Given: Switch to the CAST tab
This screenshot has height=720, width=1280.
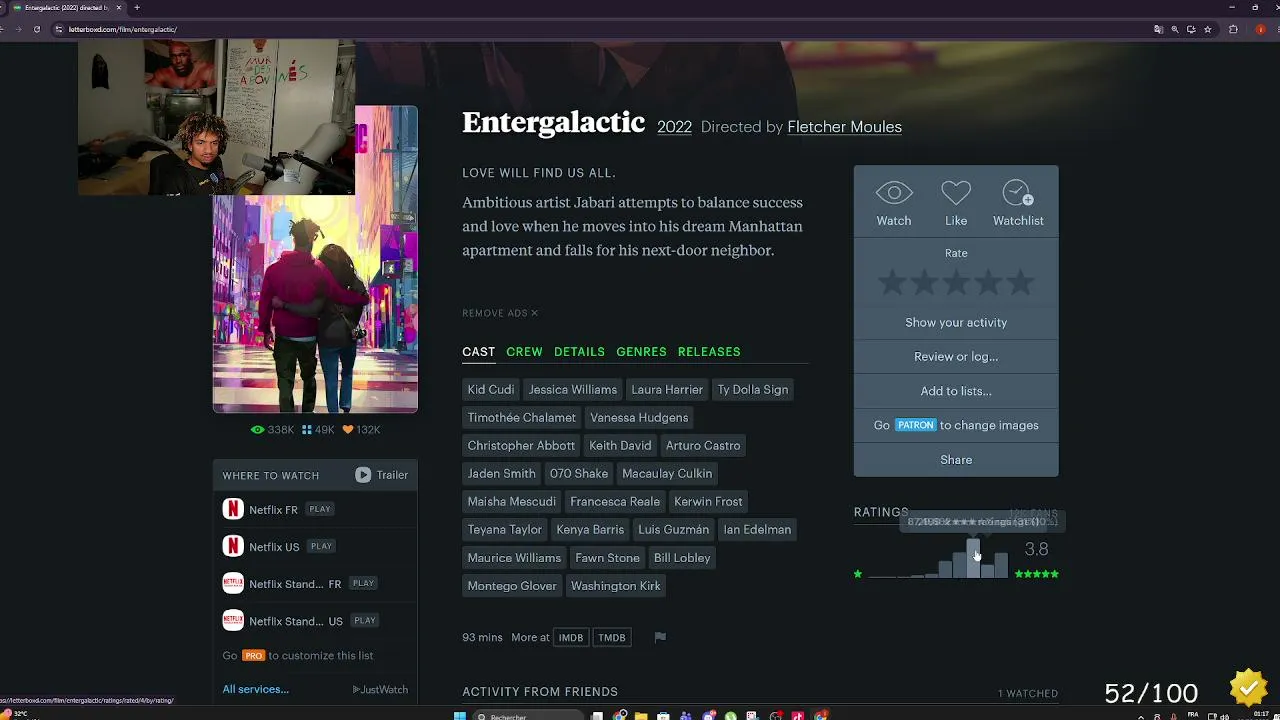Looking at the screenshot, I should pyautogui.click(x=478, y=352).
